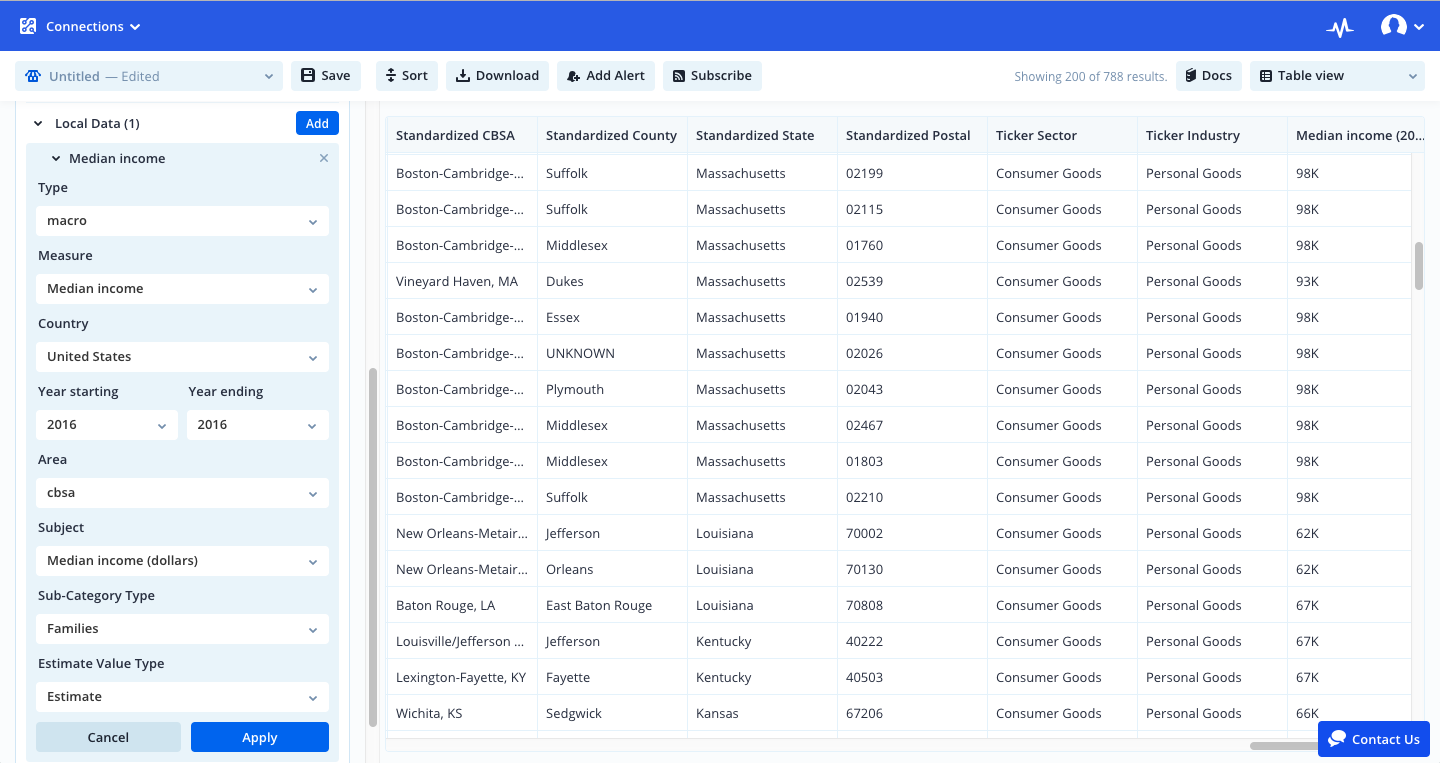Collapse the Median income item

[x=57, y=158]
